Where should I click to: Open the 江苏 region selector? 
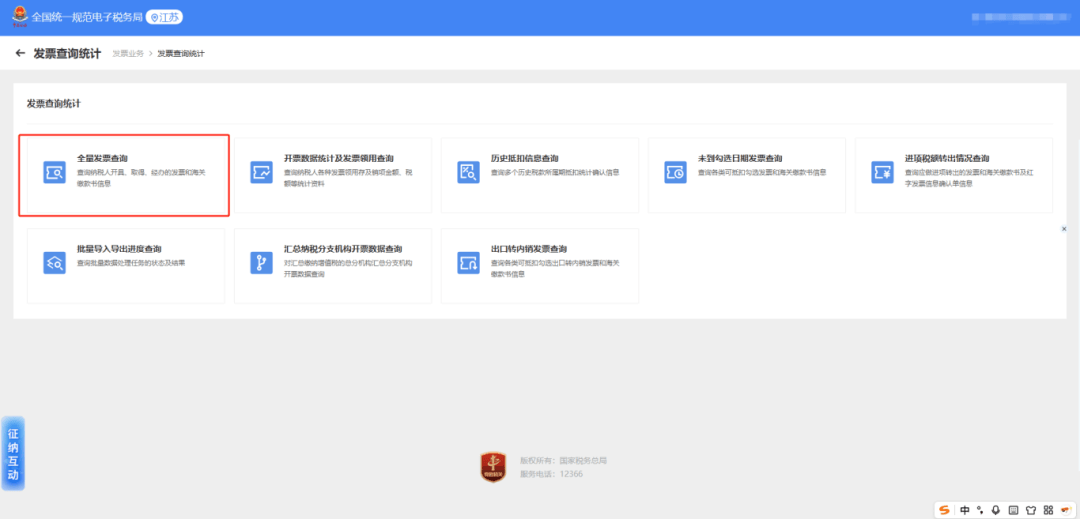pos(165,18)
